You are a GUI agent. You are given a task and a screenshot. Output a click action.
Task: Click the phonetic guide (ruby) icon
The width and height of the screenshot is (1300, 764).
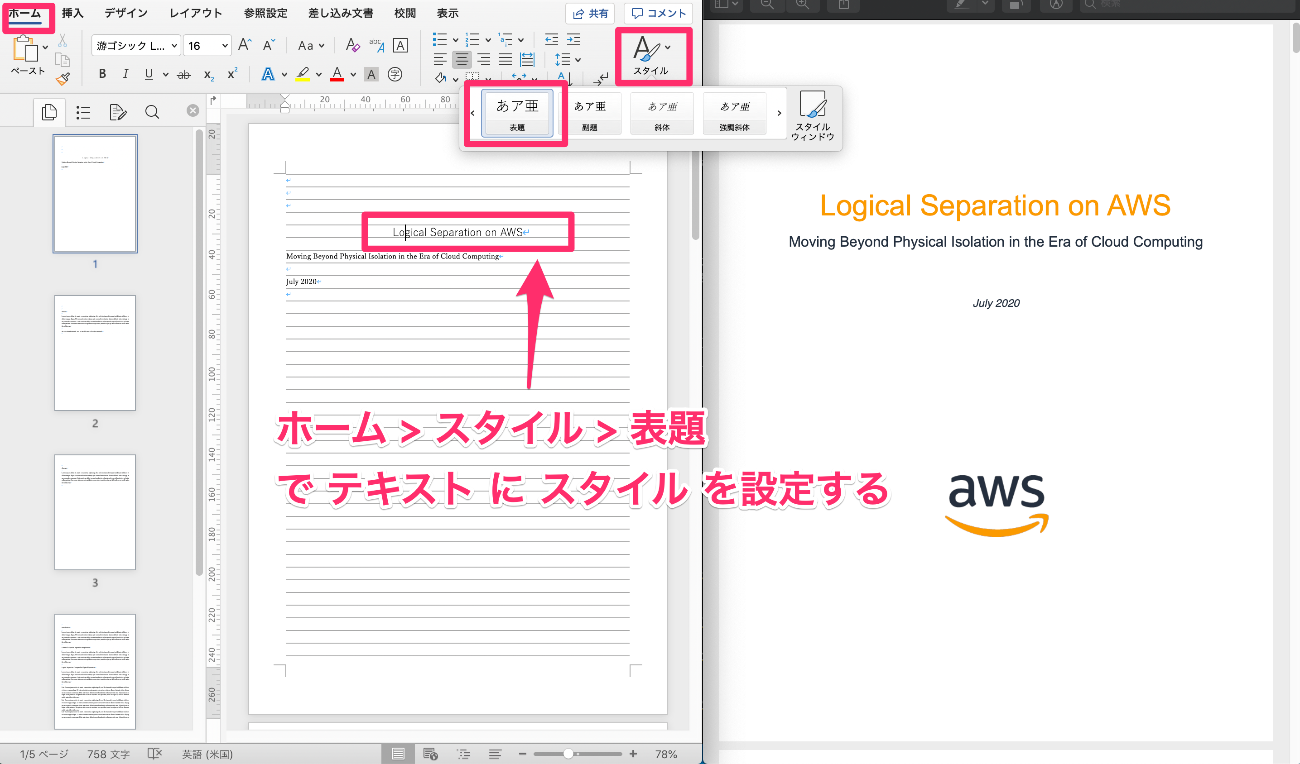coord(377,45)
